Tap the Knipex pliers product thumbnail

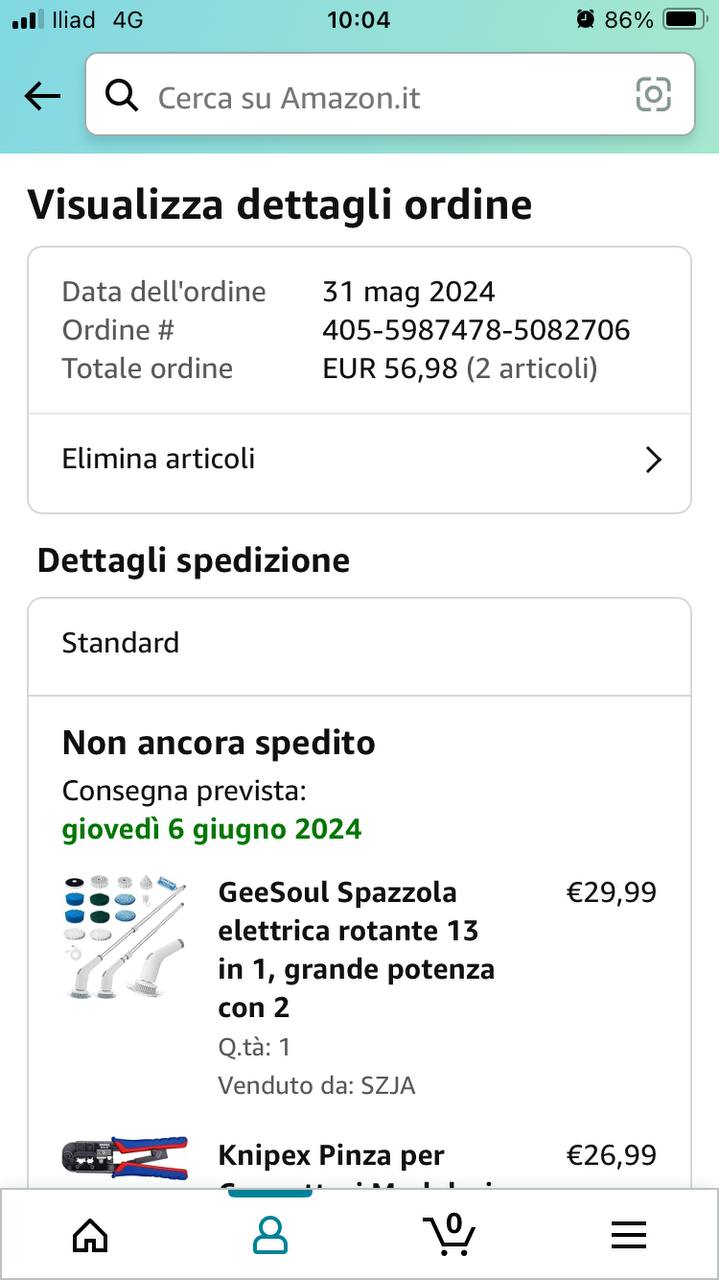[x=125, y=1158]
